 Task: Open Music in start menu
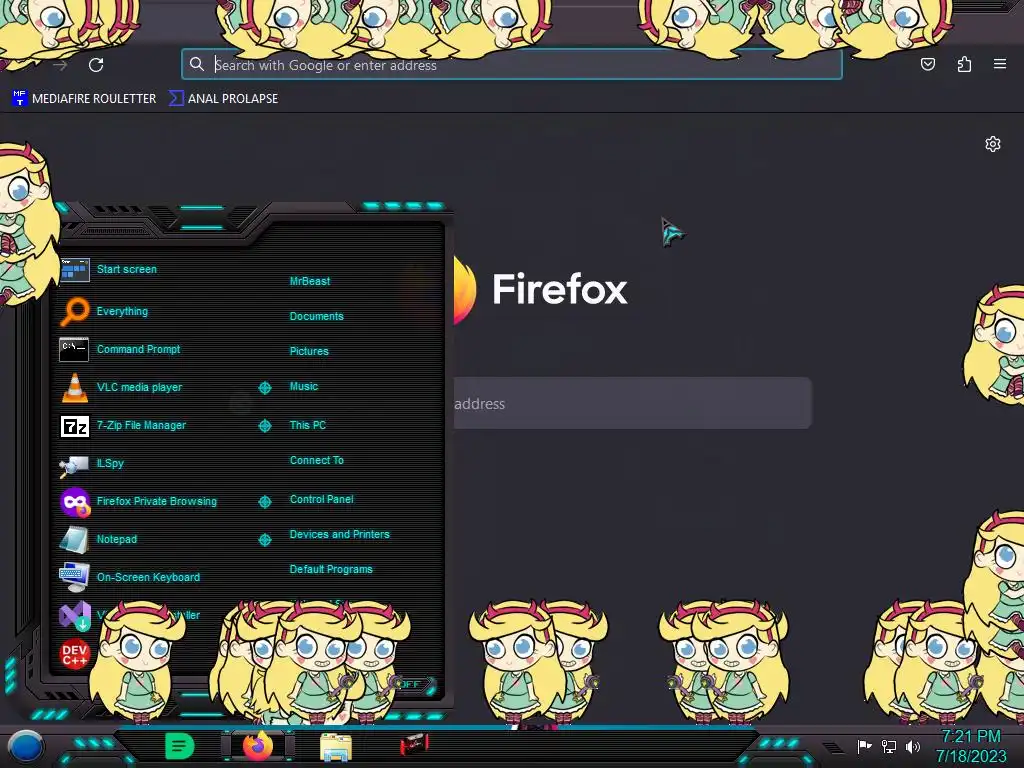[x=304, y=387]
